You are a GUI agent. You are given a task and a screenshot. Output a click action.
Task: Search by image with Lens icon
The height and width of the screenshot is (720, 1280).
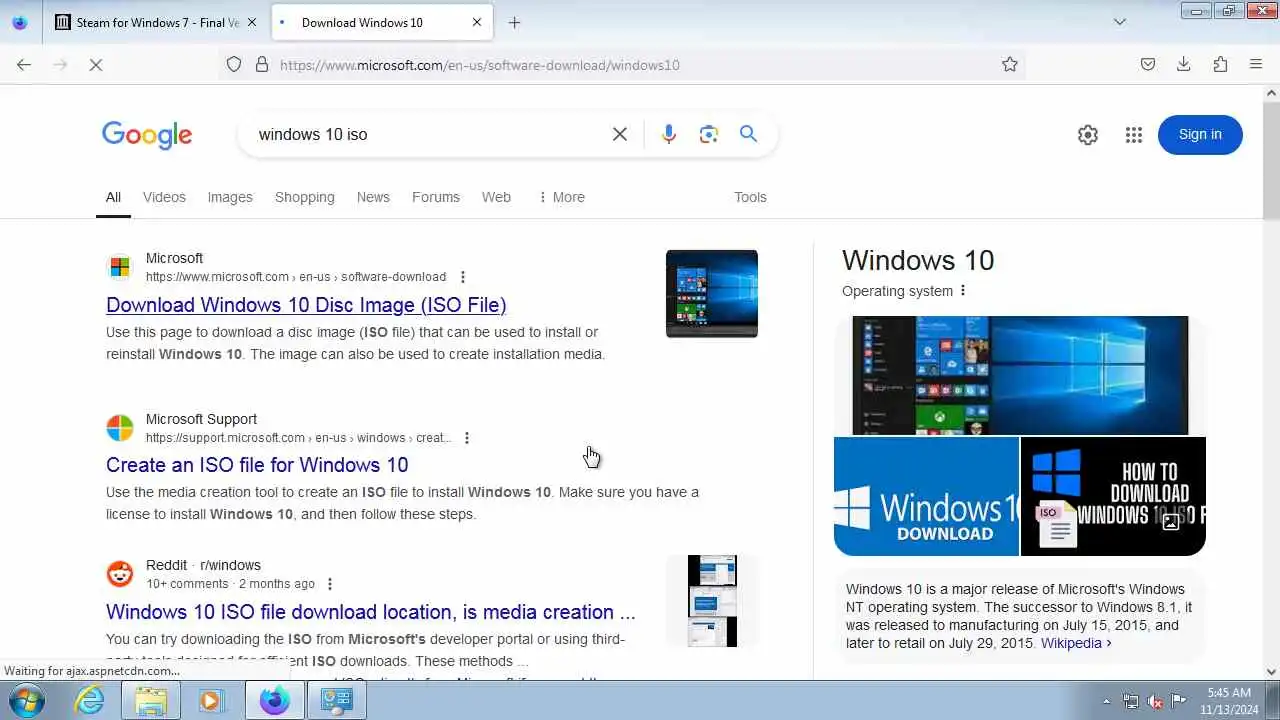point(709,134)
